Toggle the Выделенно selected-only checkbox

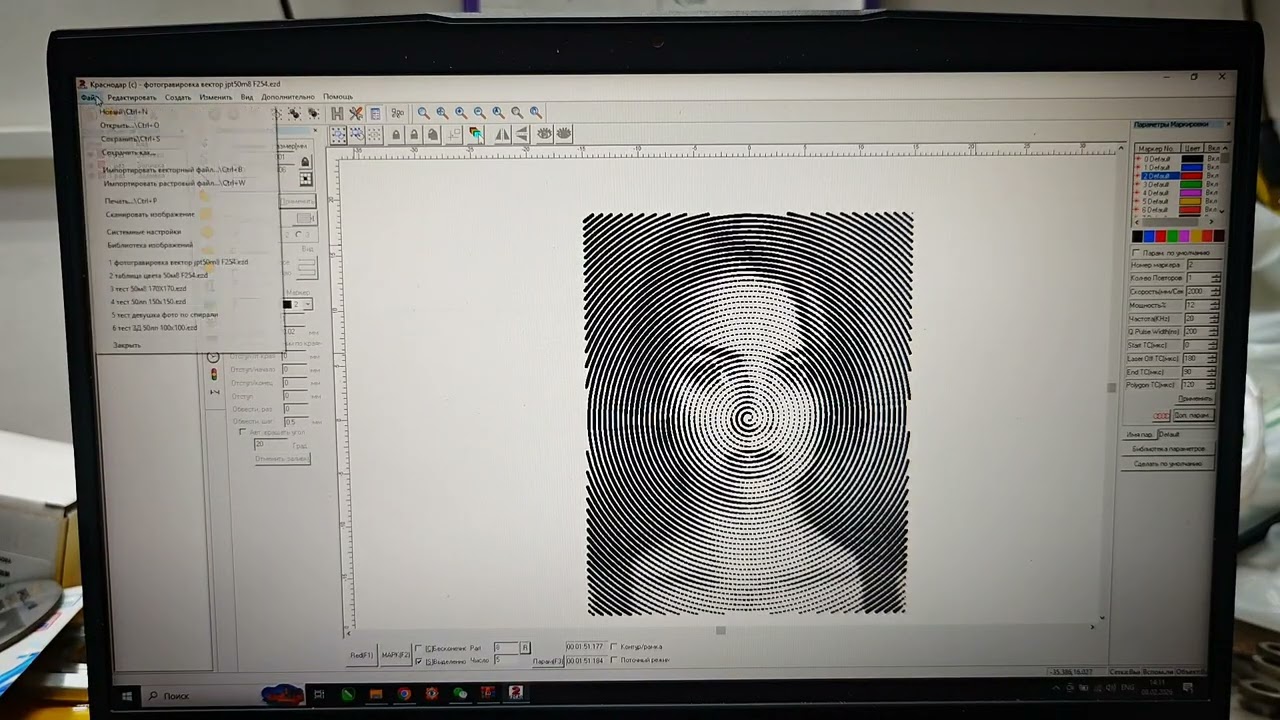click(x=418, y=661)
